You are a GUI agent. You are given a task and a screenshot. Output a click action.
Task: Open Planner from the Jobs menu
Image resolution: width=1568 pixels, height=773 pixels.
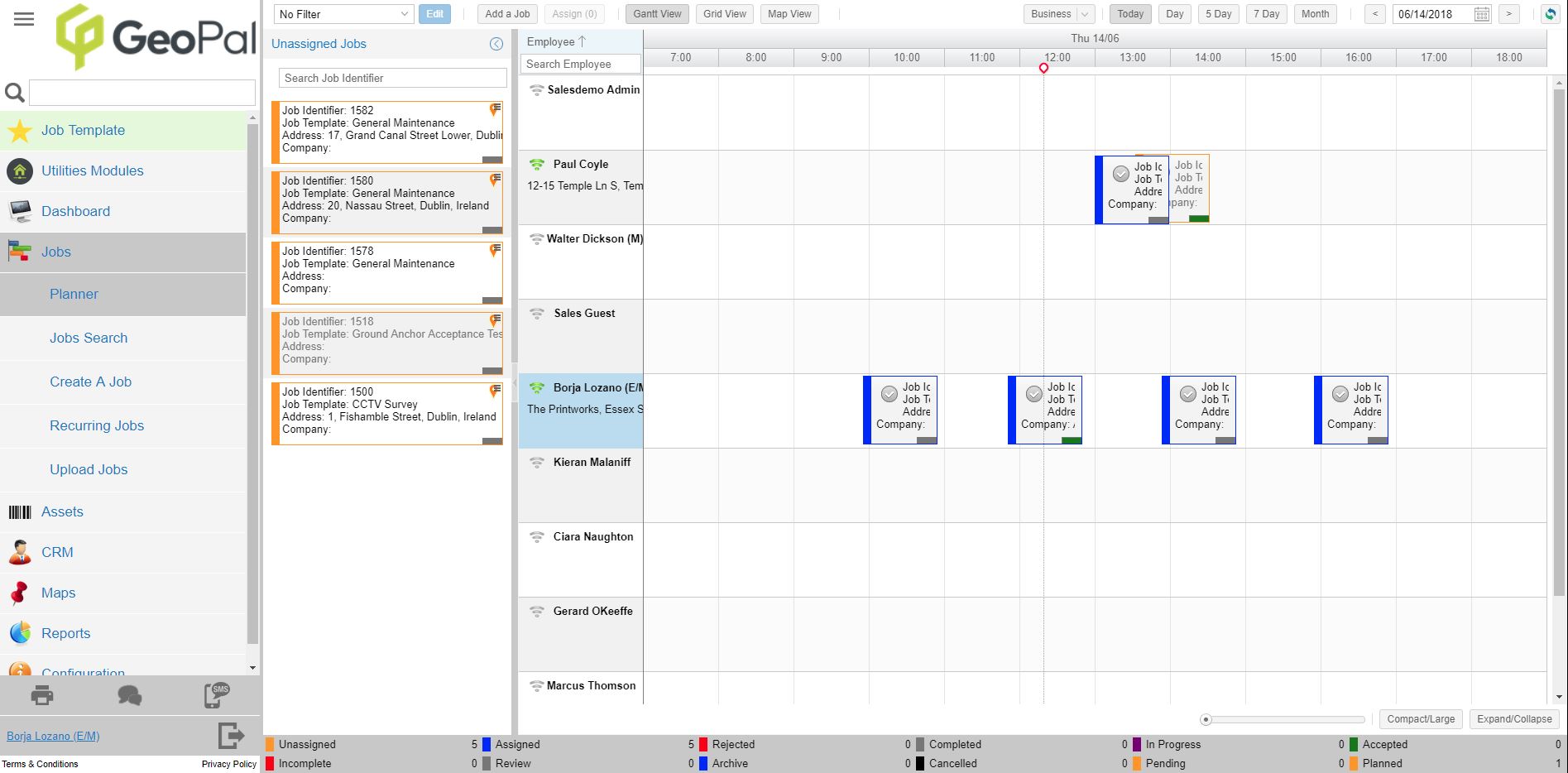[x=74, y=294]
